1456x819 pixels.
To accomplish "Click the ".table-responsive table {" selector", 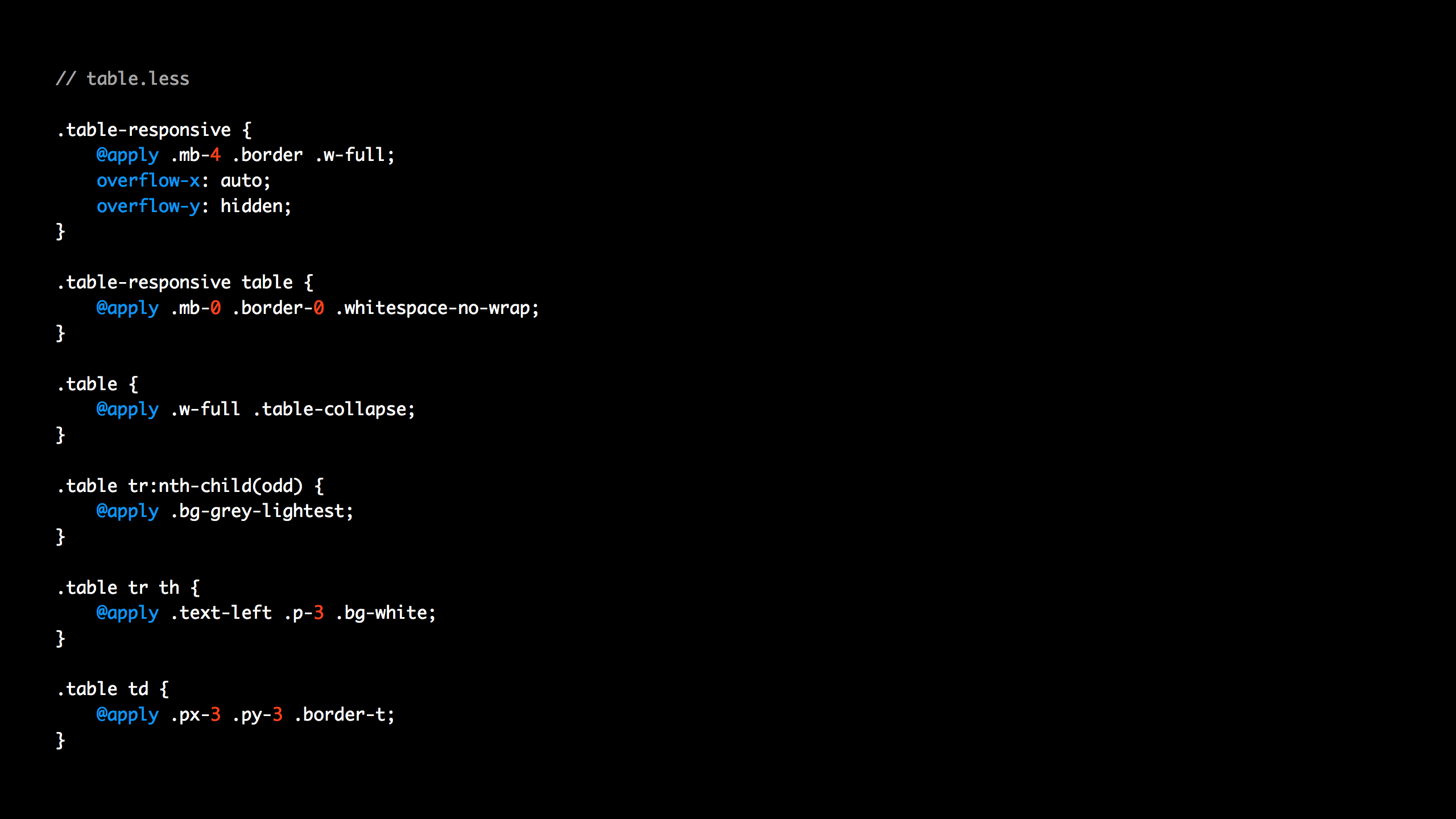I will point(185,282).
